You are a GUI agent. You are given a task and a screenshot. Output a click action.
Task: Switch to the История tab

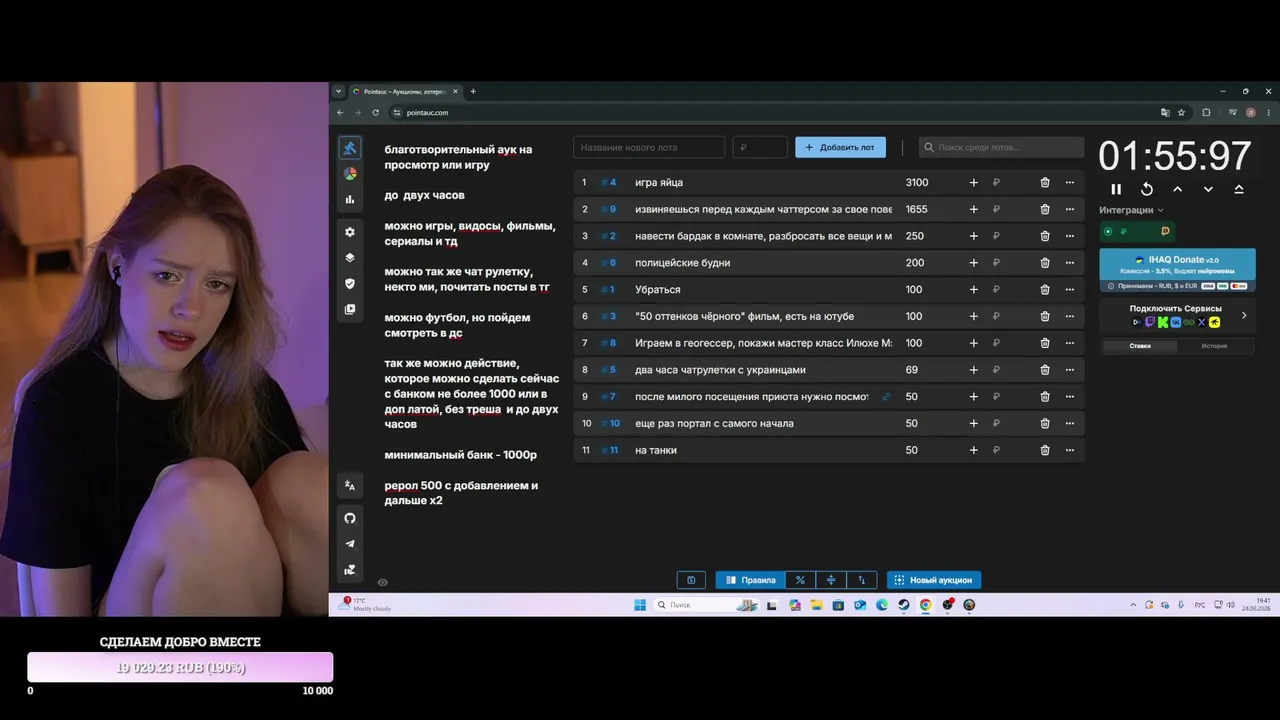pos(1214,346)
